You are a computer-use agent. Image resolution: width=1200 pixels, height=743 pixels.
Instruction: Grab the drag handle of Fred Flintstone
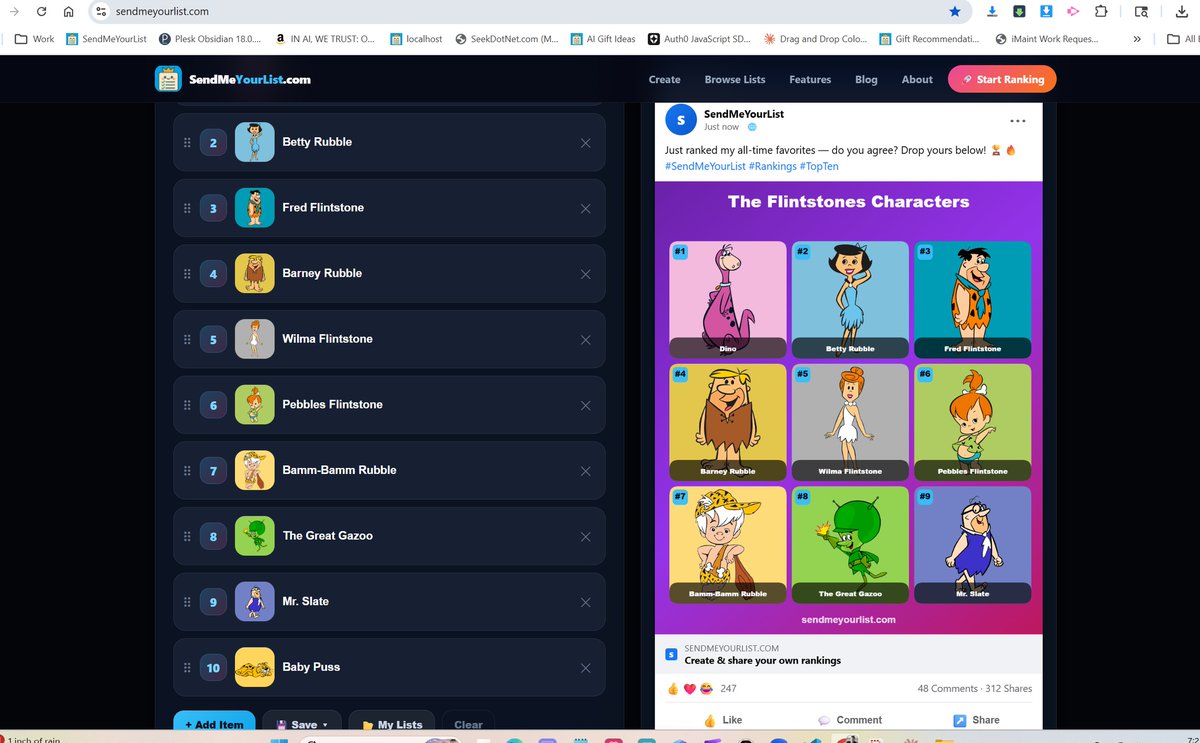pyautogui.click(x=187, y=208)
